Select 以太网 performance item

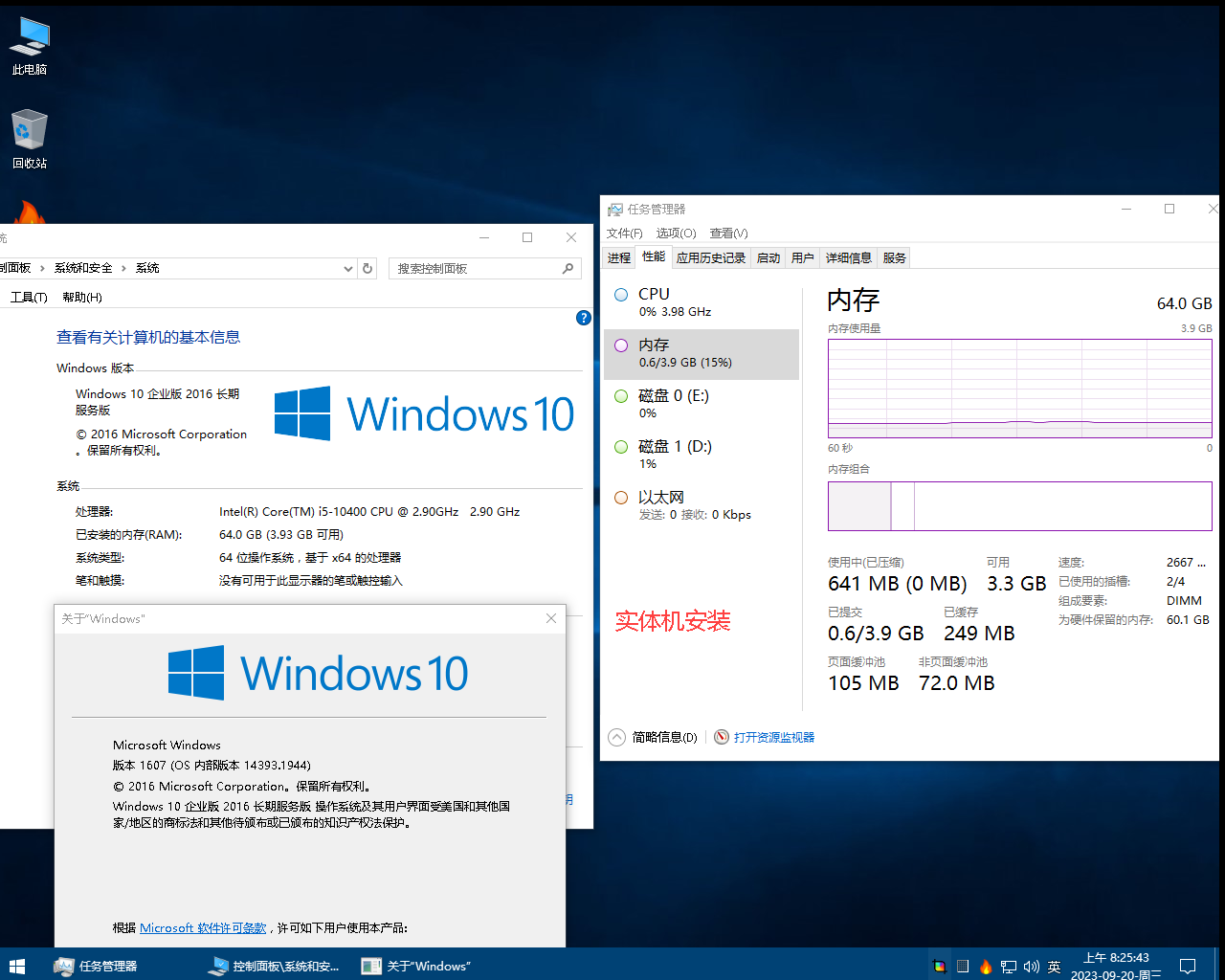702,505
